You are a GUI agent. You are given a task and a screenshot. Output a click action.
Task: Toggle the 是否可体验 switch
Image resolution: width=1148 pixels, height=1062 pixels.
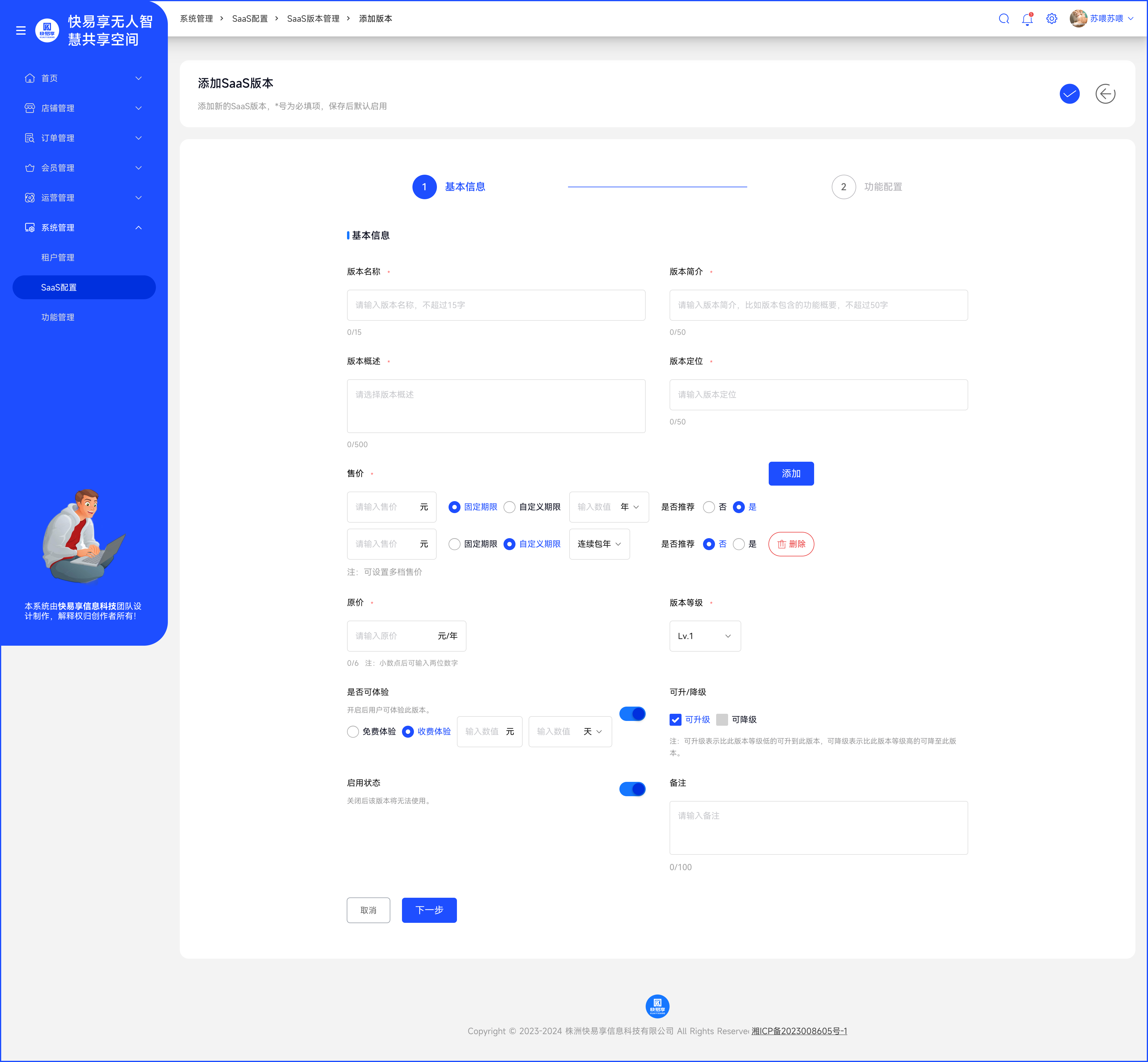(x=632, y=714)
